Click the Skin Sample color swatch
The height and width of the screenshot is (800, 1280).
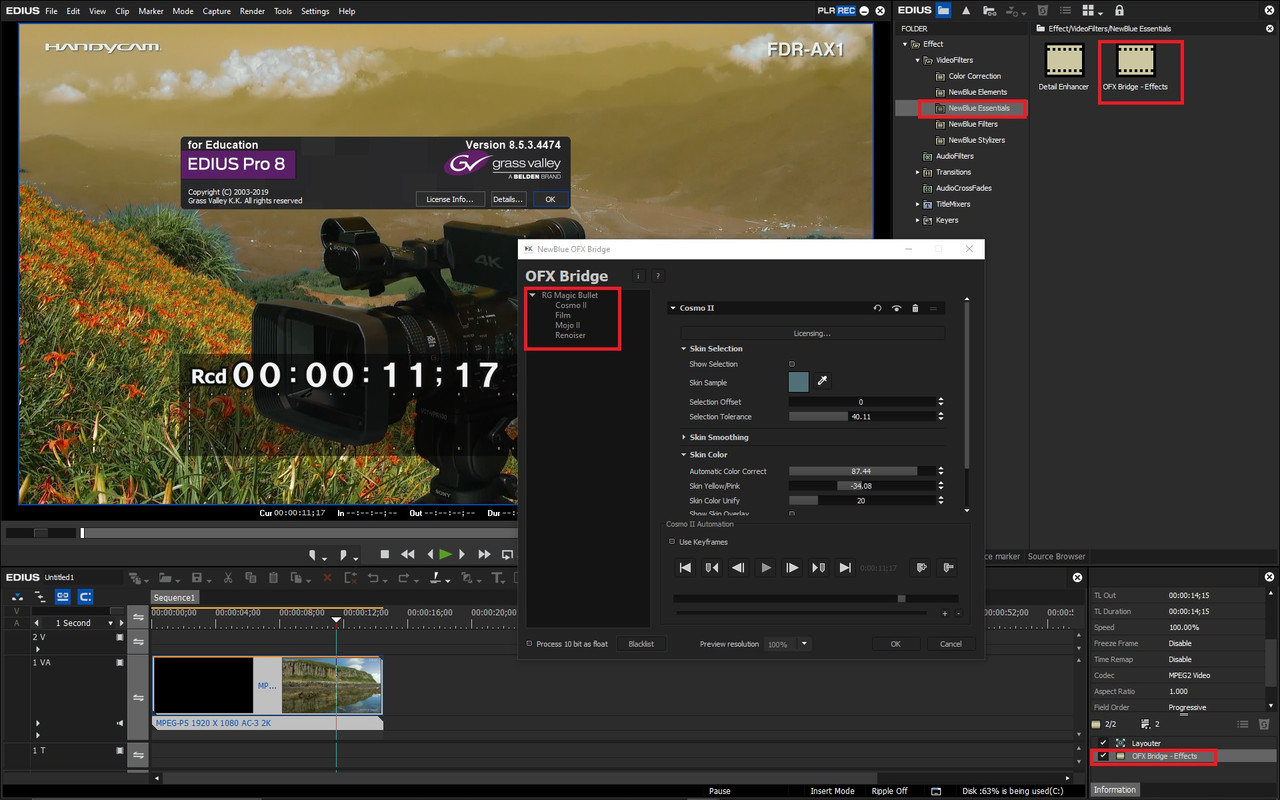pos(799,381)
